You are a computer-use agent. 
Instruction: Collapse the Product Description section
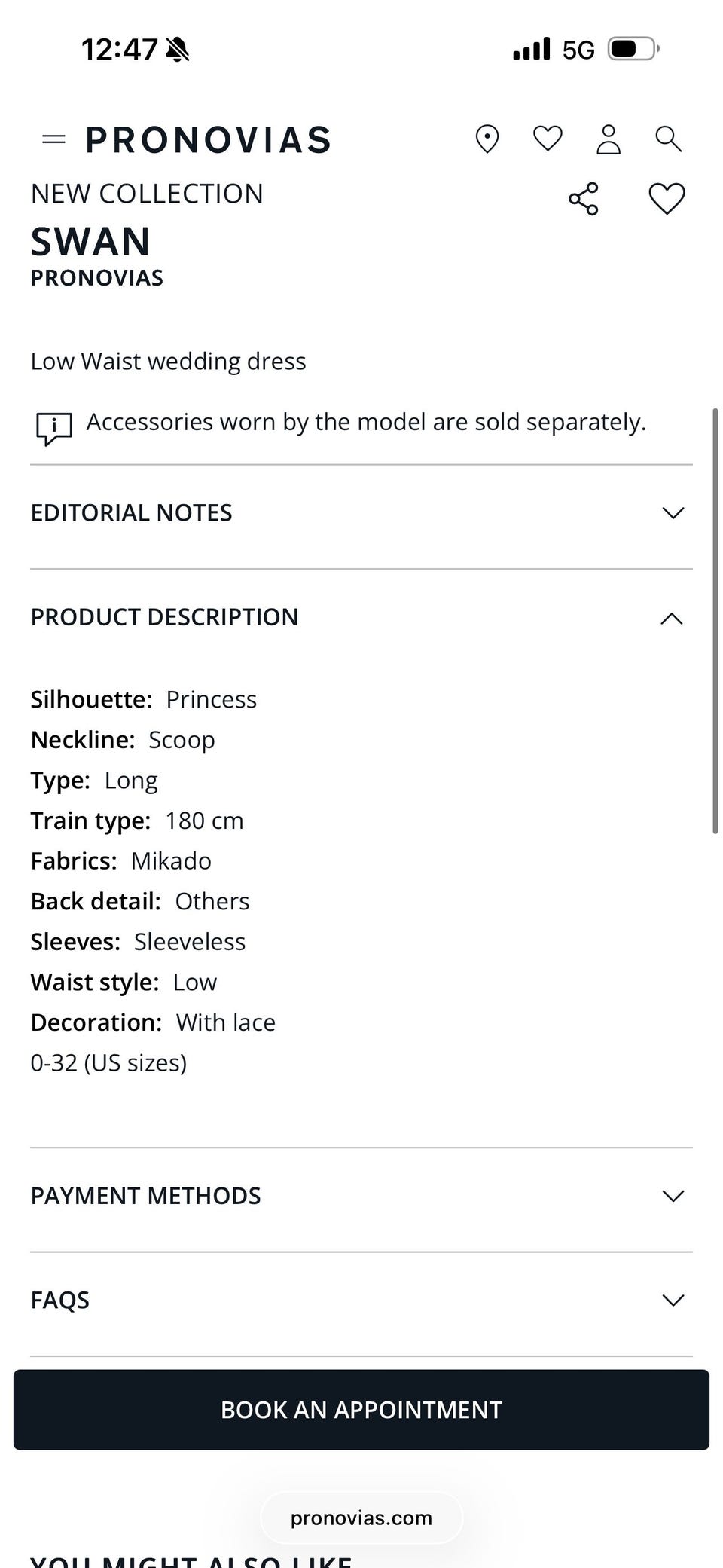[672, 619]
